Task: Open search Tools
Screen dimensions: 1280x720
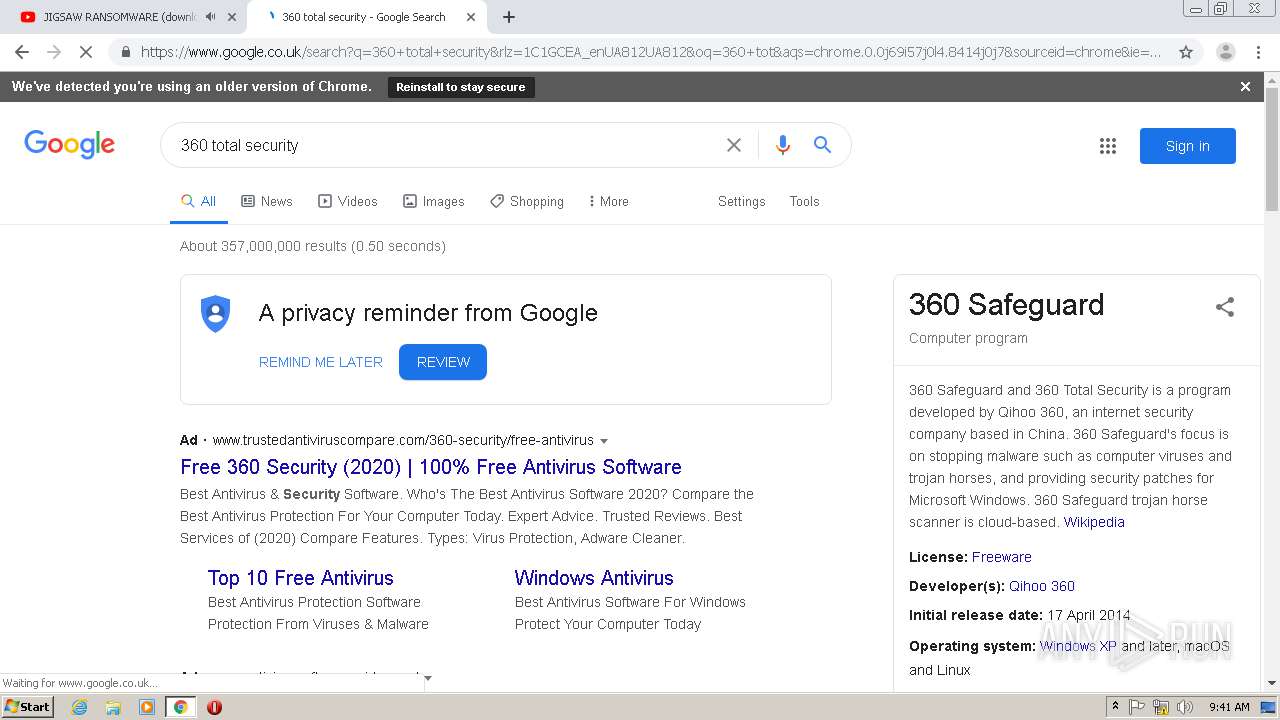Action: coord(804,201)
